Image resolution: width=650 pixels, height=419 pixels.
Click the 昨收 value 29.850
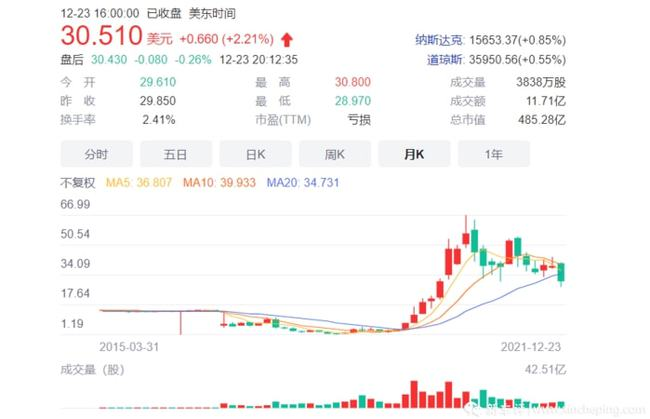coord(158,101)
